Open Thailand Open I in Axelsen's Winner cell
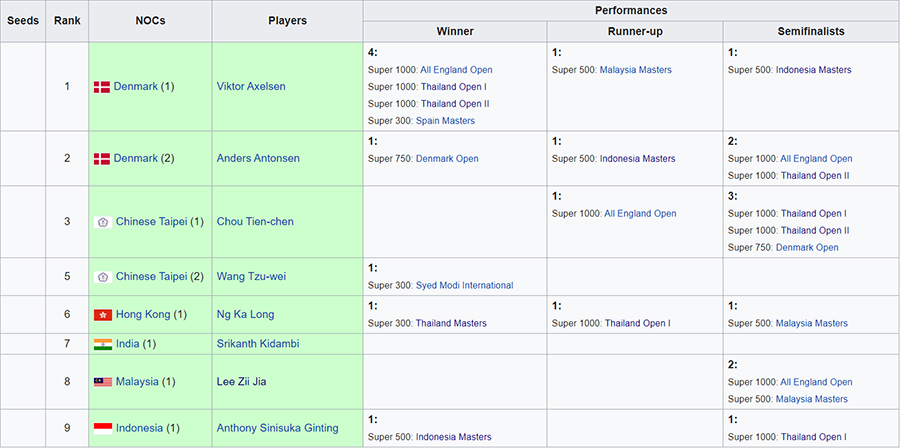The width and height of the screenshot is (900, 448). (x=453, y=87)
